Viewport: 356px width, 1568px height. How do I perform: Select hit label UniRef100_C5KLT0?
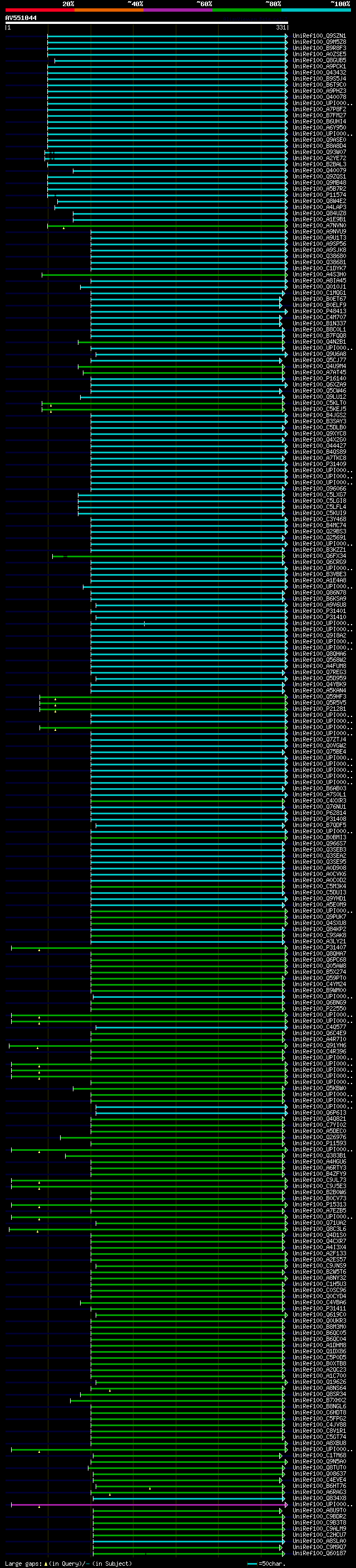pos(319,403)
